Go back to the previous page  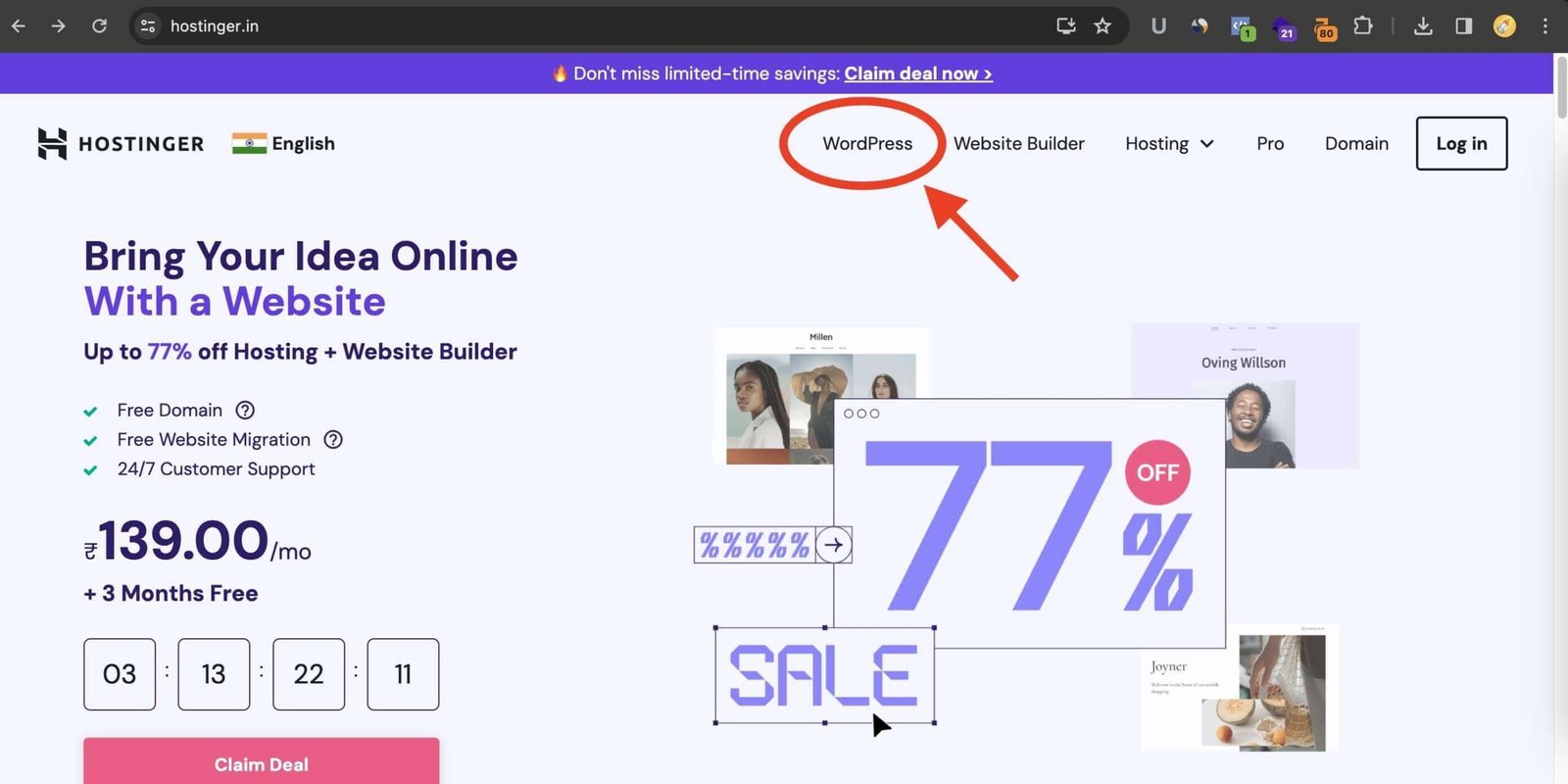(18, 26)
